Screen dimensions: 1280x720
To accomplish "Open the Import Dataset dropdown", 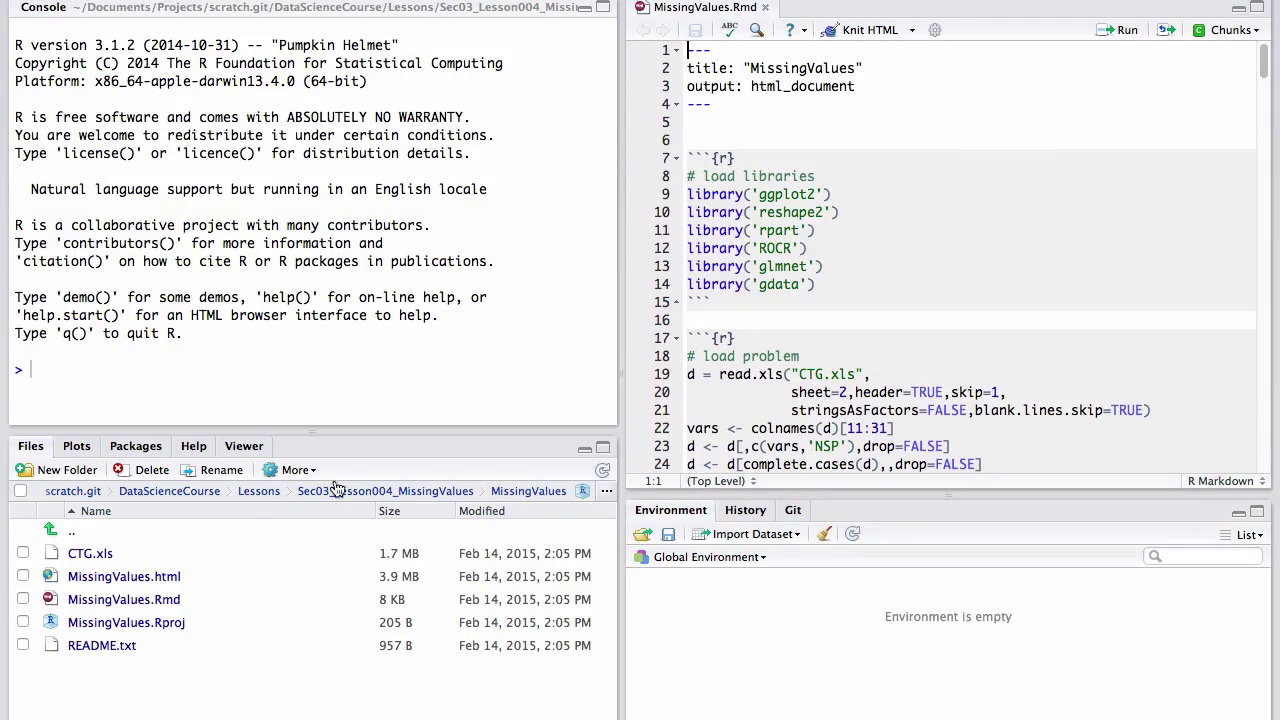I will point(746,534).
